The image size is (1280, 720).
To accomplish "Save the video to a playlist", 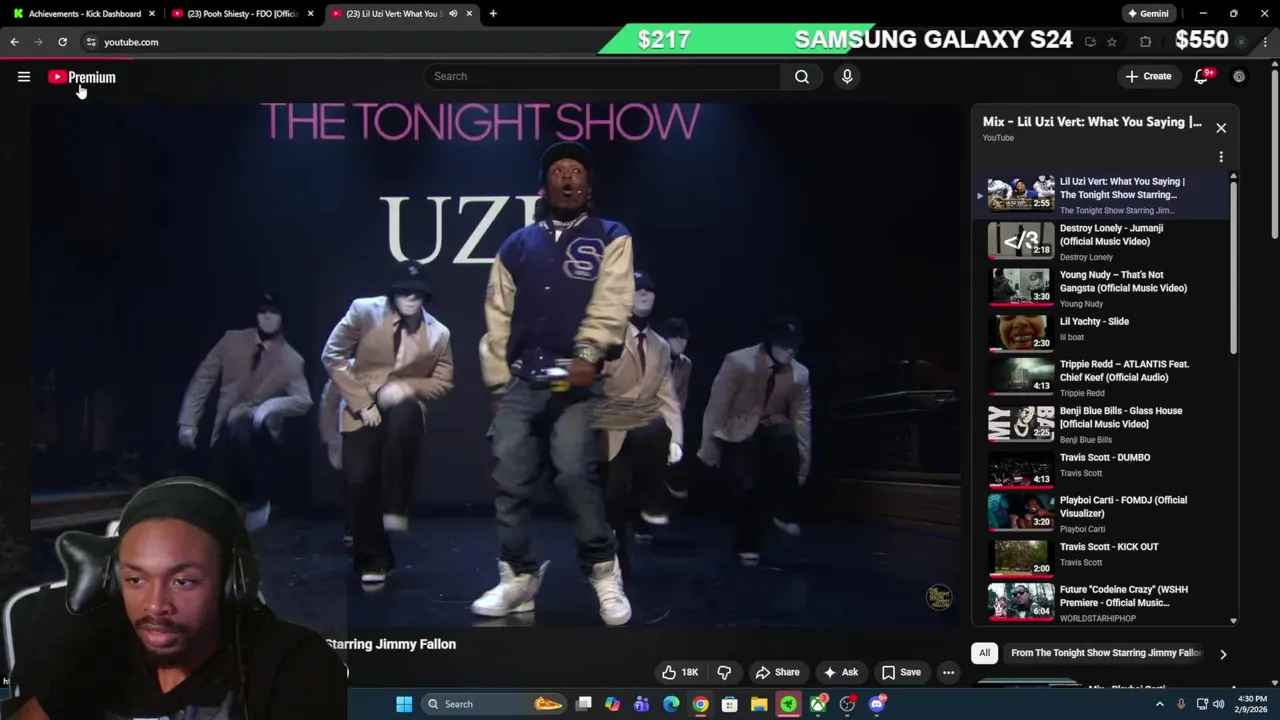I will coord(900,672).
